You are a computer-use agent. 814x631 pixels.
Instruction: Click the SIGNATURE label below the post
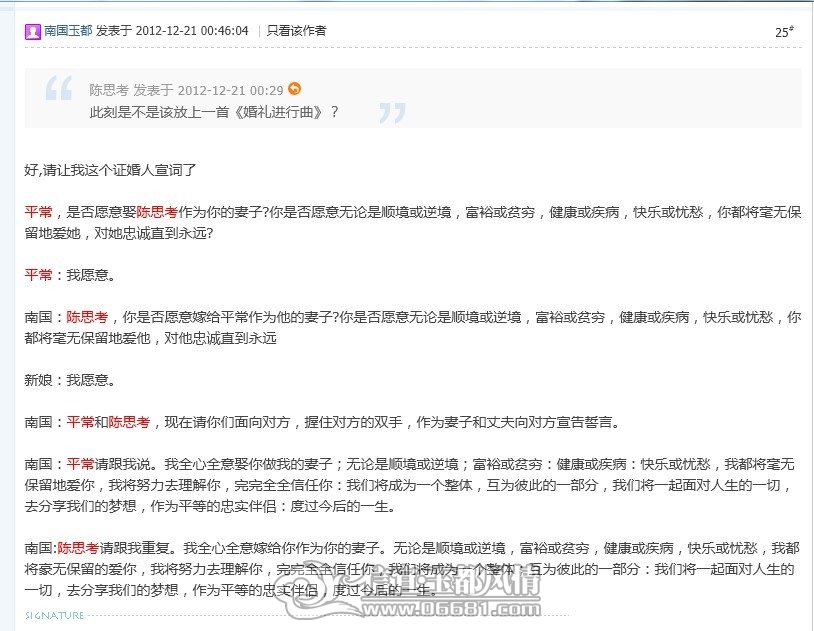[55, 615]
